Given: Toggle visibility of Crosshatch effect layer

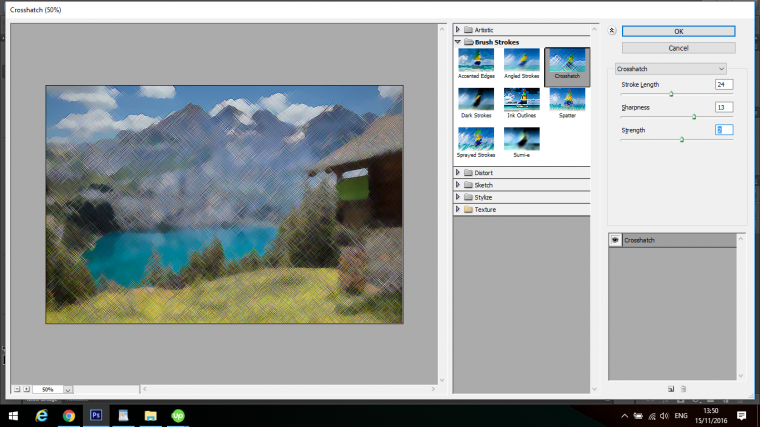Looking at the screenshot, I should 615,240.
